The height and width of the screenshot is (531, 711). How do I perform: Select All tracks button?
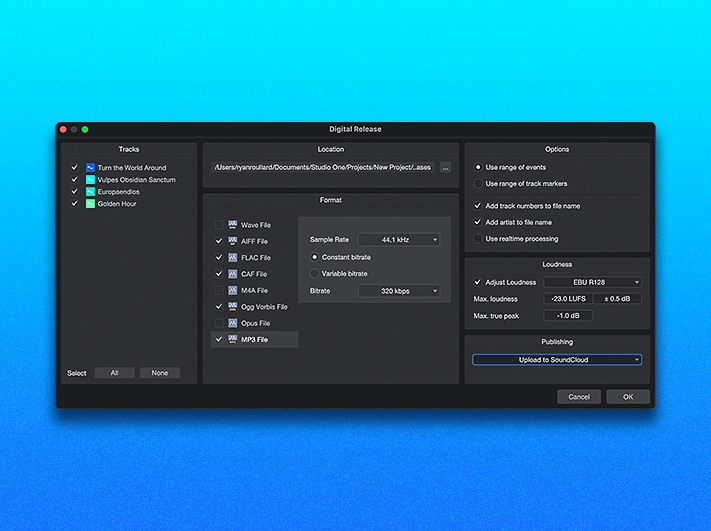coord(114,373)
